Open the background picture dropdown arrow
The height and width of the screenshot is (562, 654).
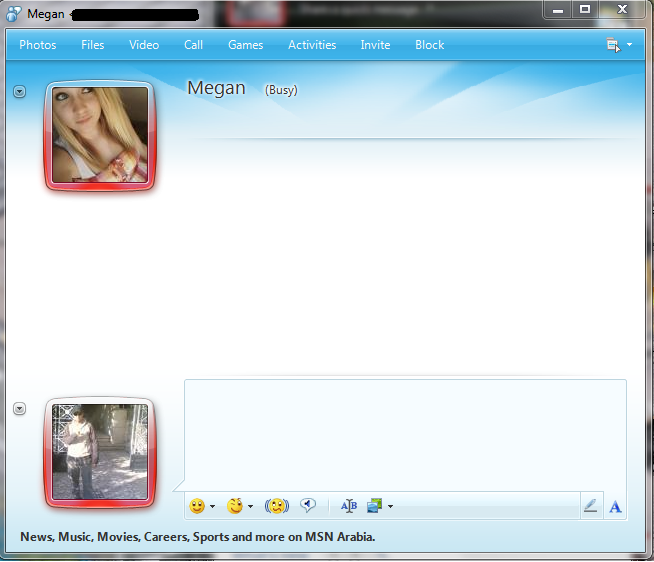coord(390,507)
